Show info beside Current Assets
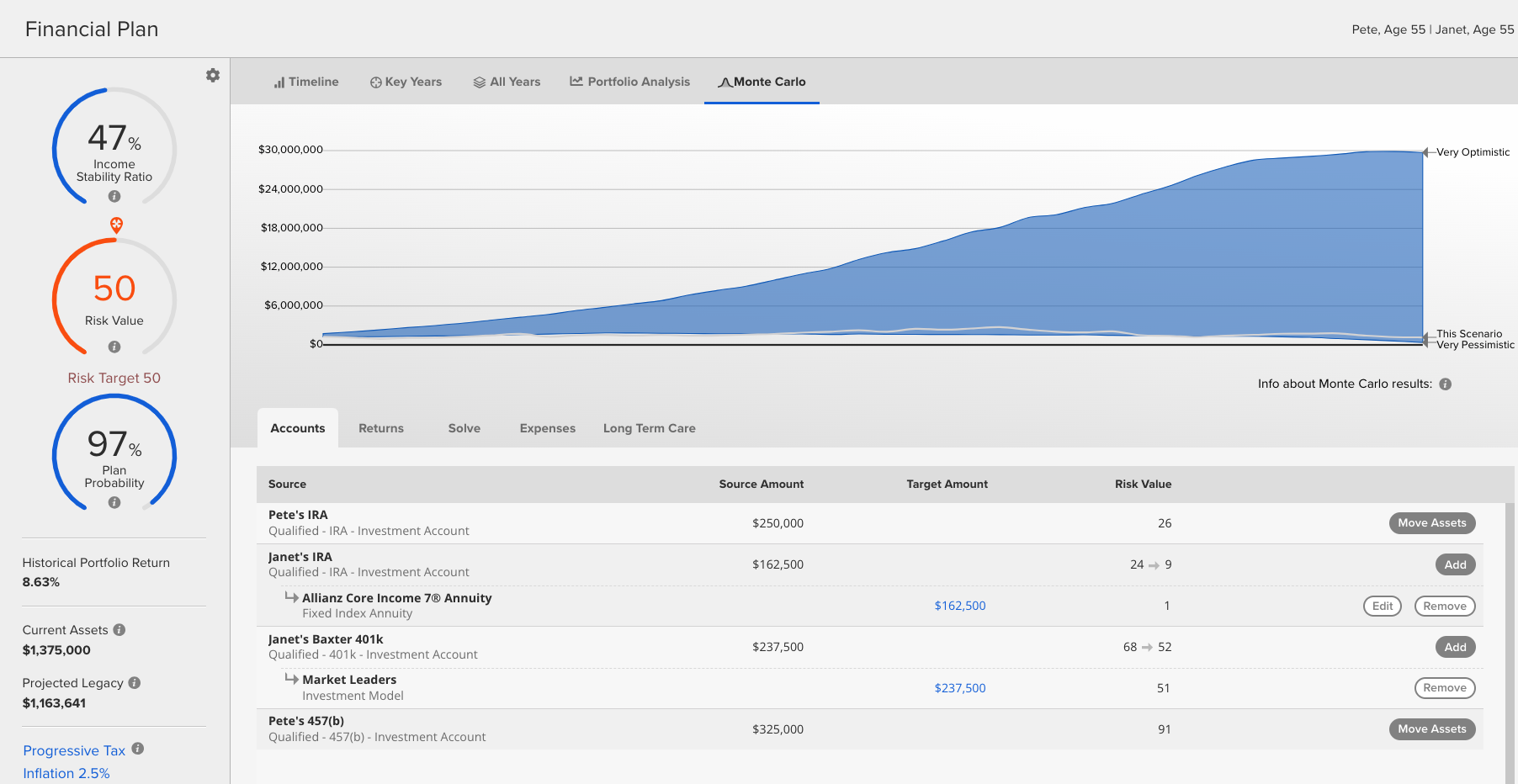 pos(119,629)
